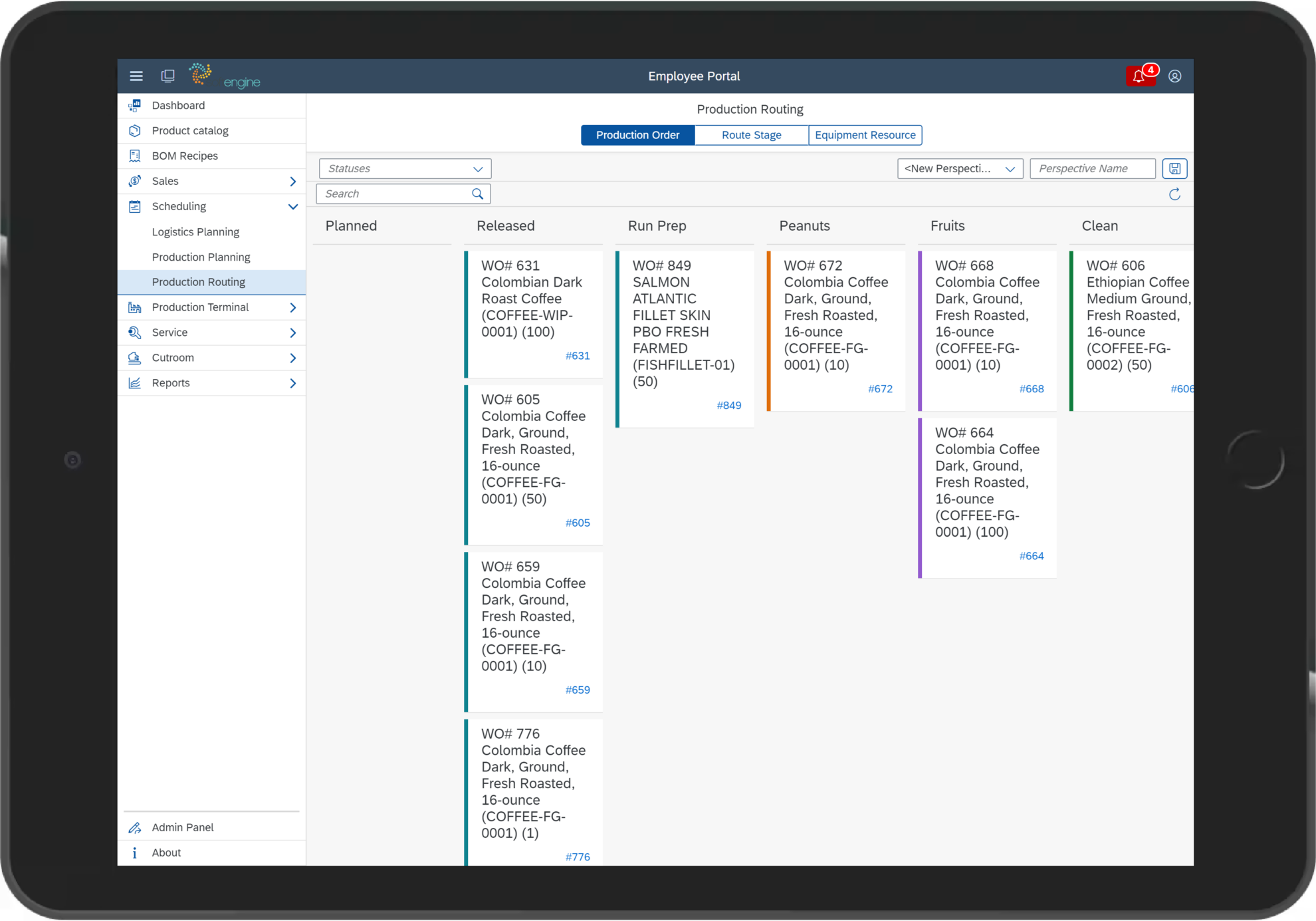Collapse the Scheduling menu section

point(292,206)
